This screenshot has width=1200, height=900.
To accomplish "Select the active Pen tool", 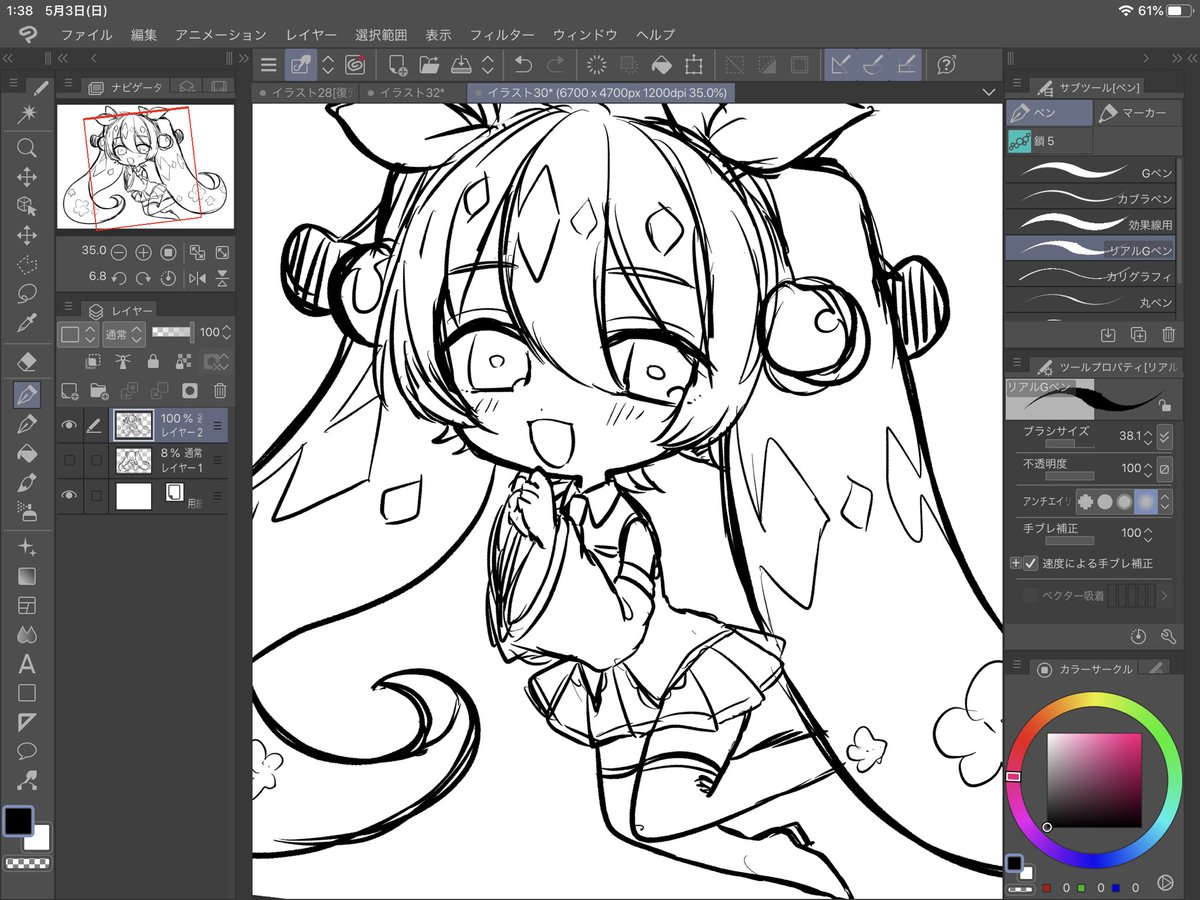I will pyautogui.click(x=27, y=394).
